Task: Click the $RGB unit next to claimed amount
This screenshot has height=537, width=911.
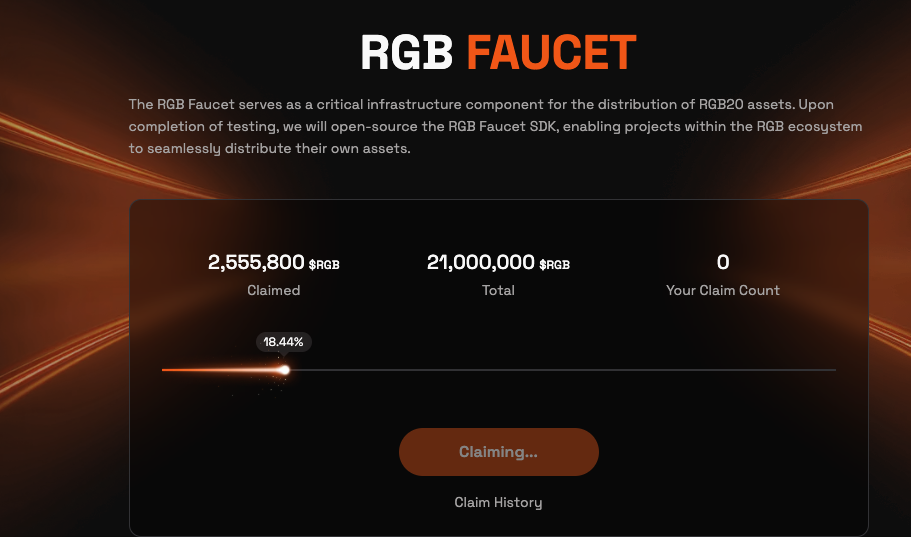Action: tap(324, 265)
